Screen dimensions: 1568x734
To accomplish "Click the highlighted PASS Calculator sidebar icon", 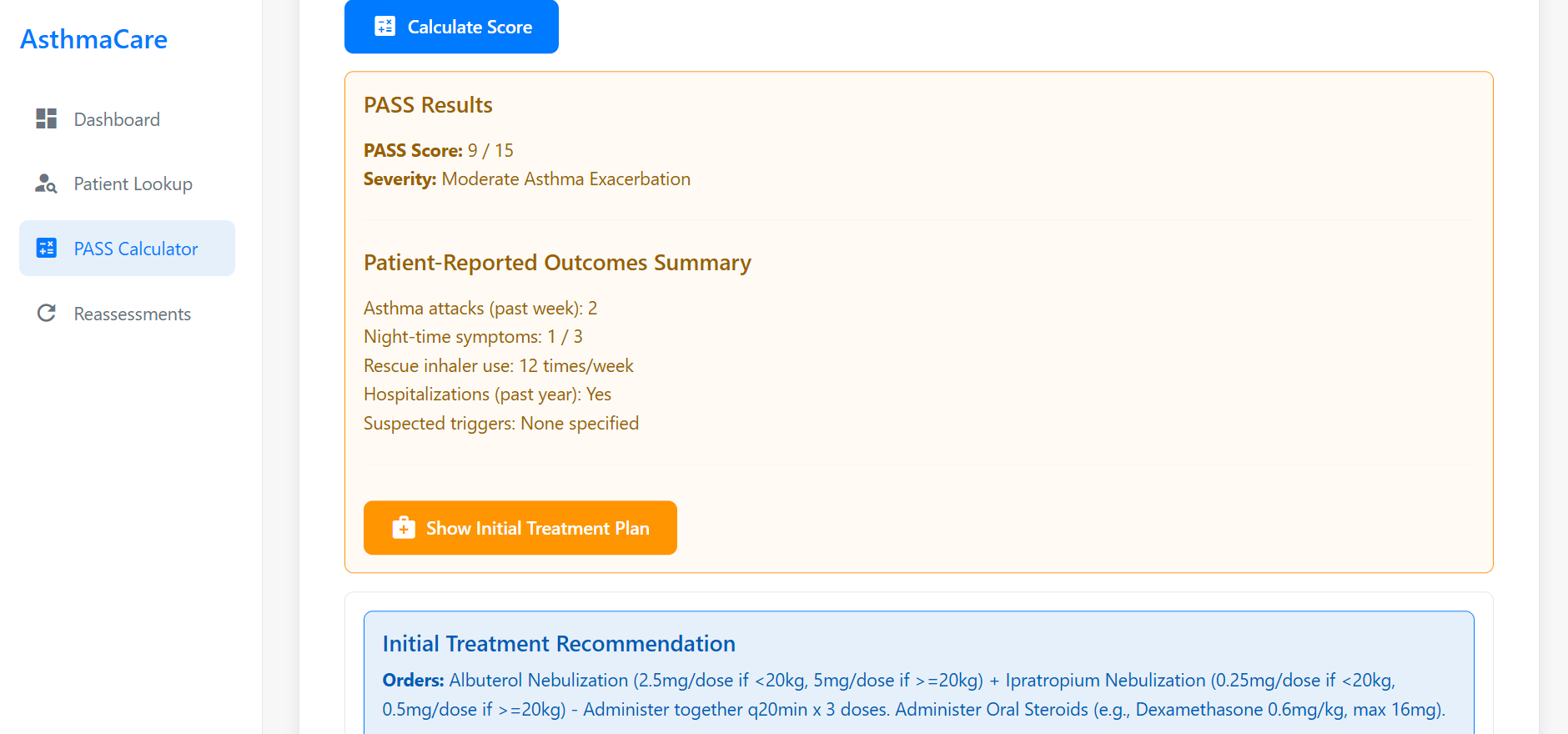I will pos(46,248).
